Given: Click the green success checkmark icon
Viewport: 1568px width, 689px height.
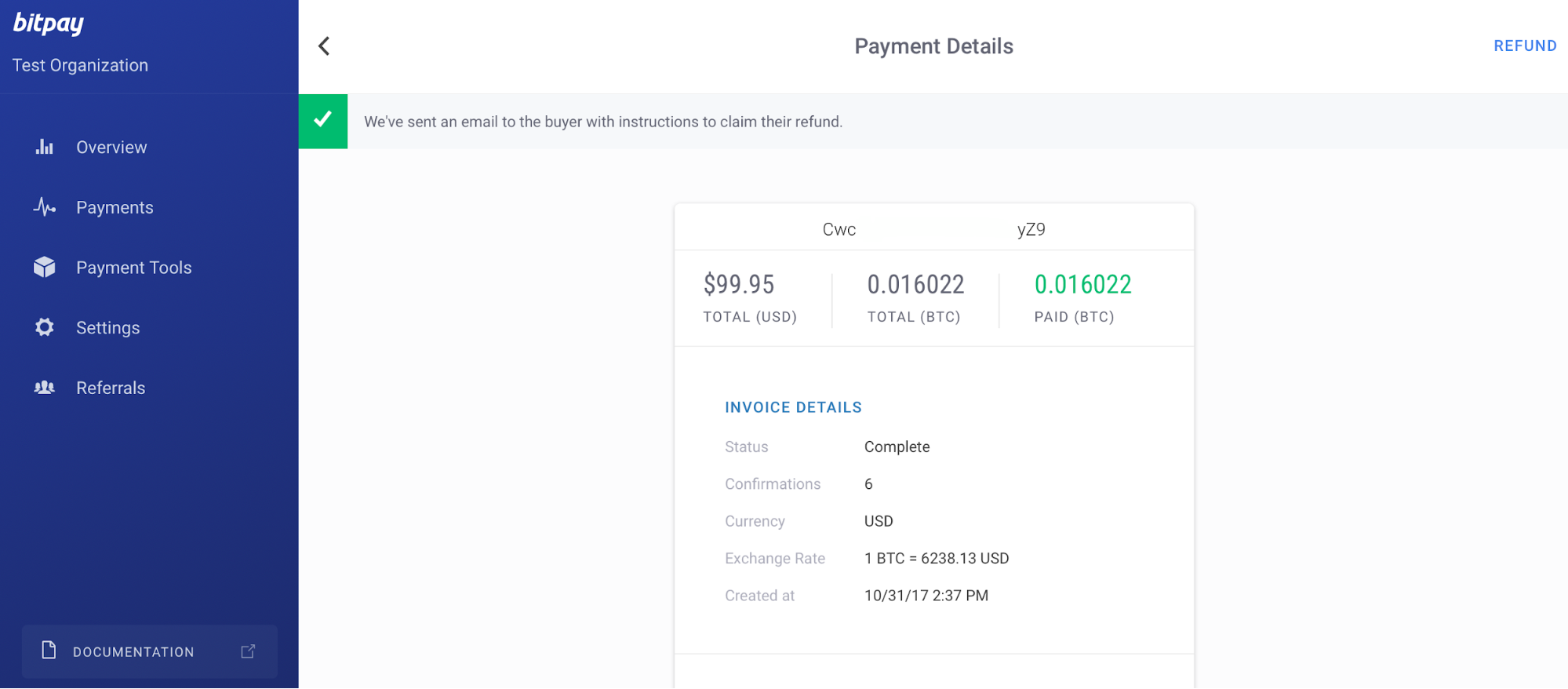Looking at the screenshot, I should pyautogui.click(x=323, y=121).
